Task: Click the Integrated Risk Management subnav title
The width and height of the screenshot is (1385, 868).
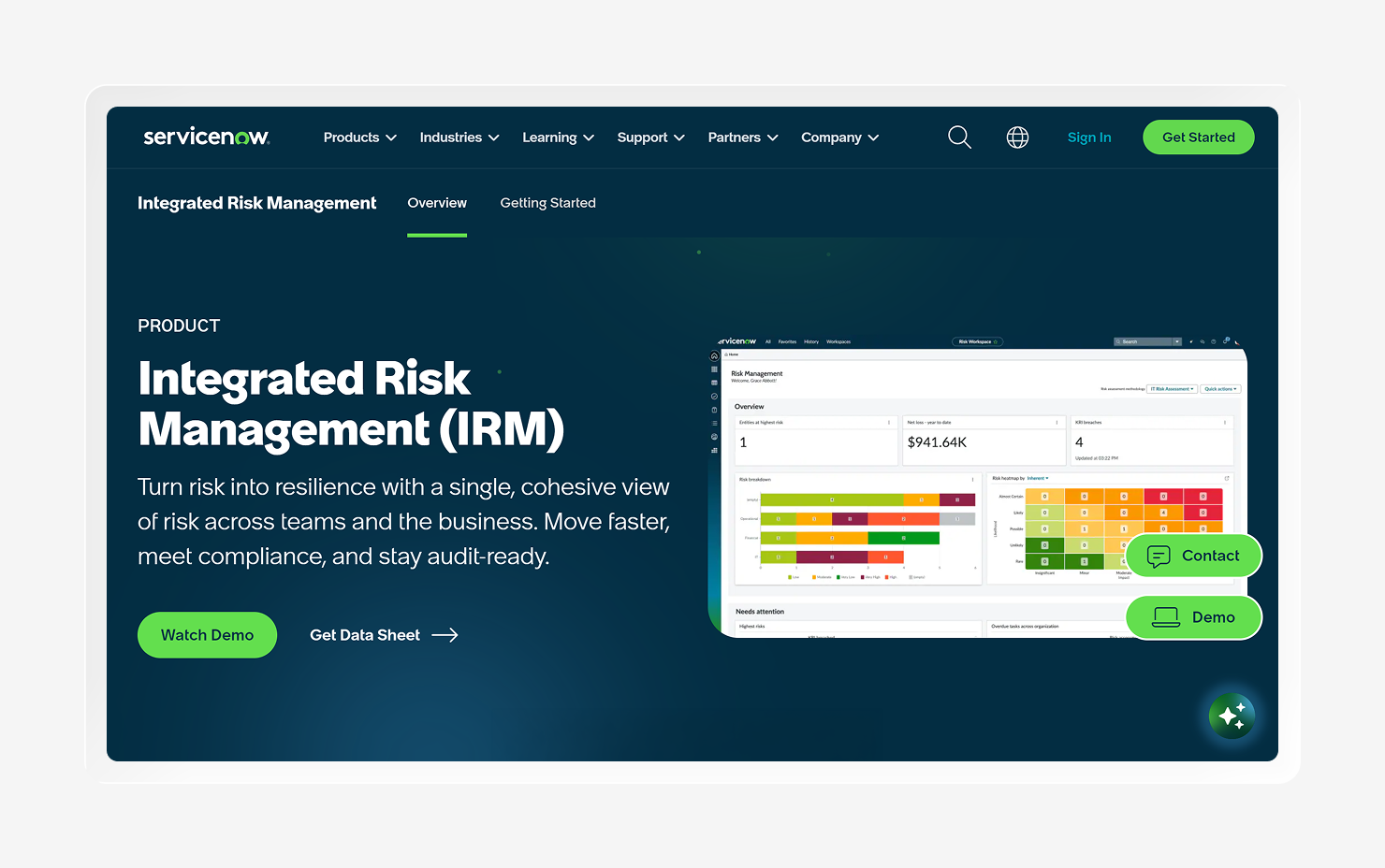Action: (256, 203)
